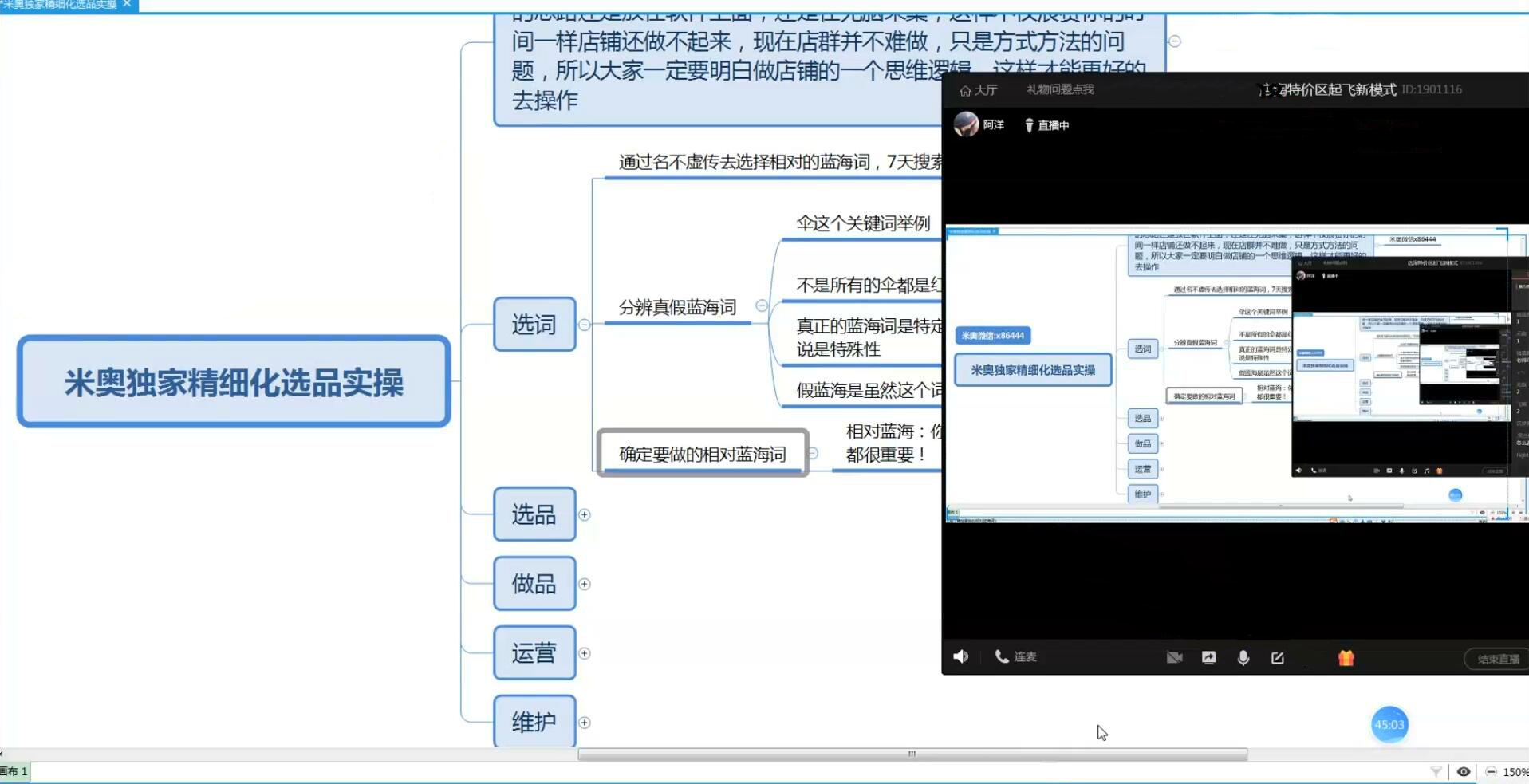Select the 画布 1 sheet tab
Image resolution: width=1529 pixels, height=784 pixels.
tap(14, 771)
